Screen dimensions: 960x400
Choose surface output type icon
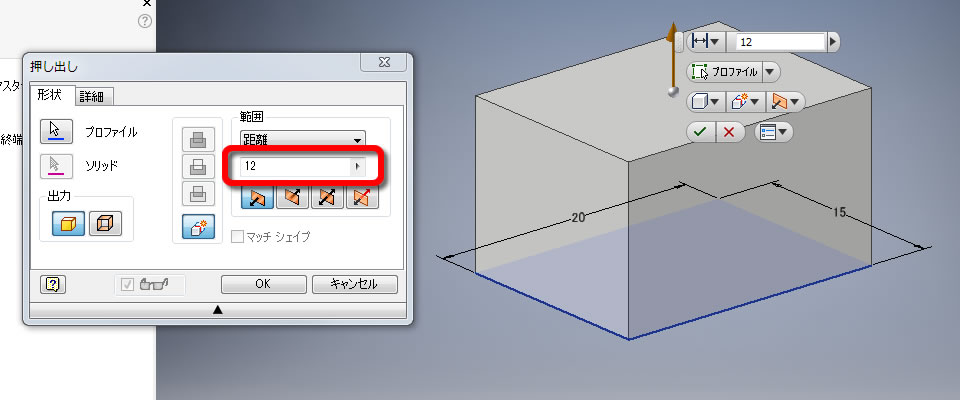click(105, 224)
